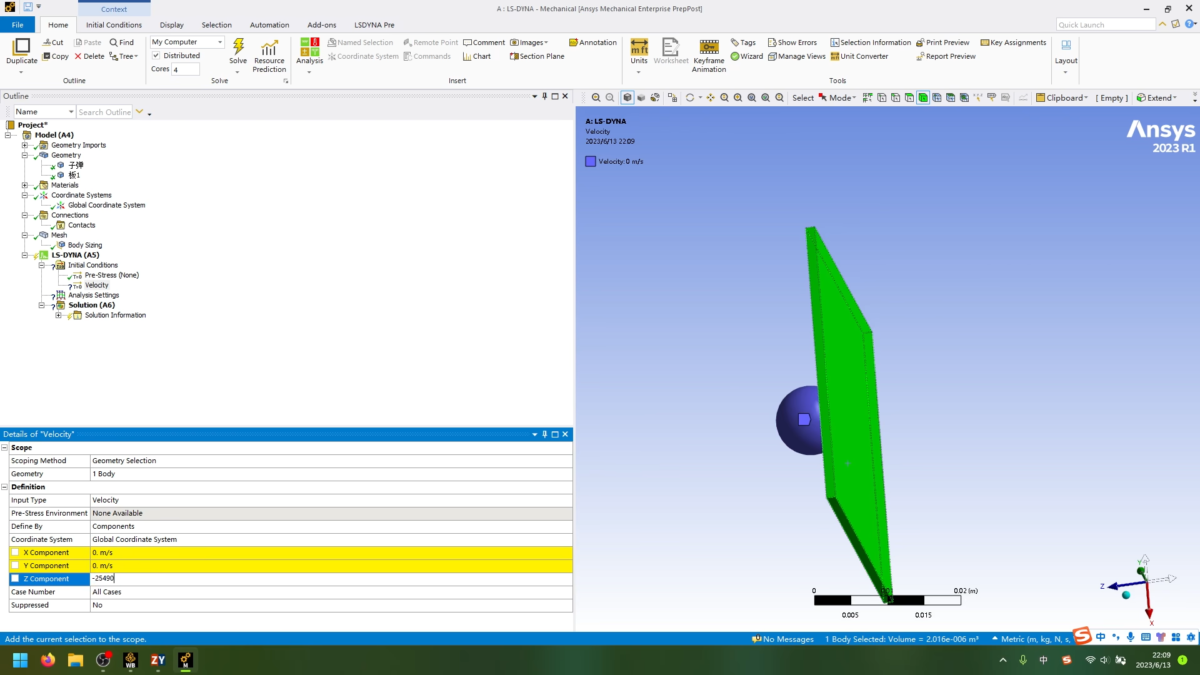Expand the Geometry Imports tree node
This screenshot has height=675, width=1200.
point(25,145)
